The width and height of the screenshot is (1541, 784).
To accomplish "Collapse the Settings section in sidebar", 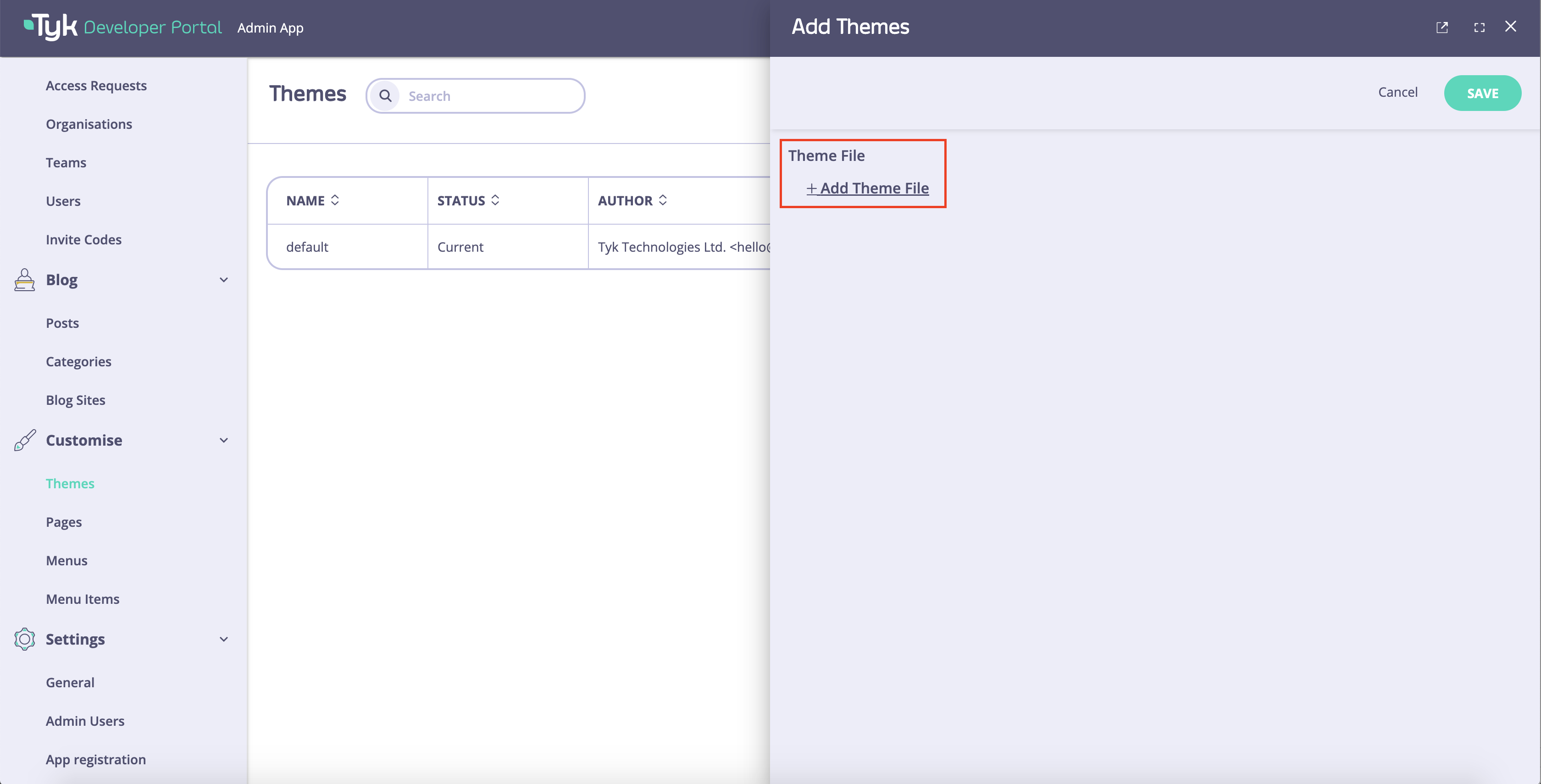I will pyautogui.click(x=224, y=639).
